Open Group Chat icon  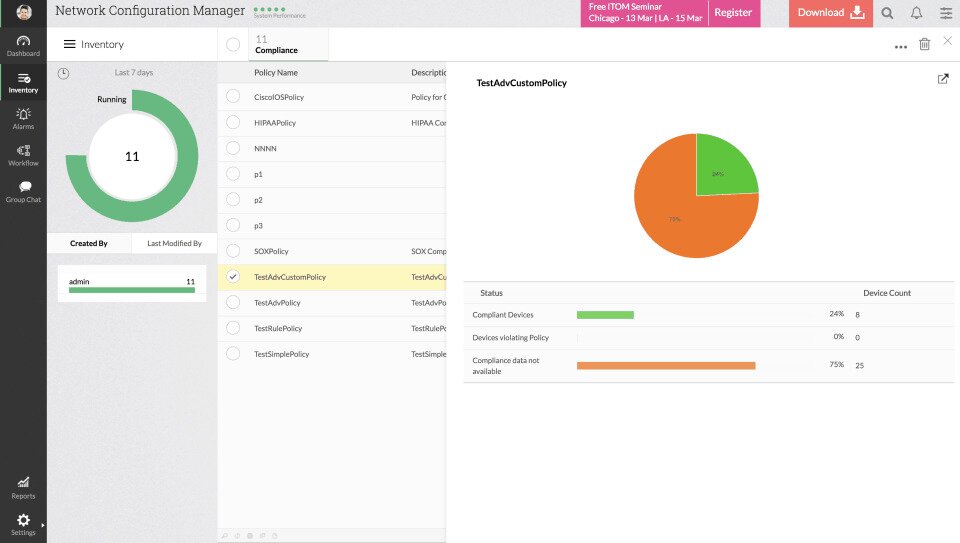[x=23, y=192]
